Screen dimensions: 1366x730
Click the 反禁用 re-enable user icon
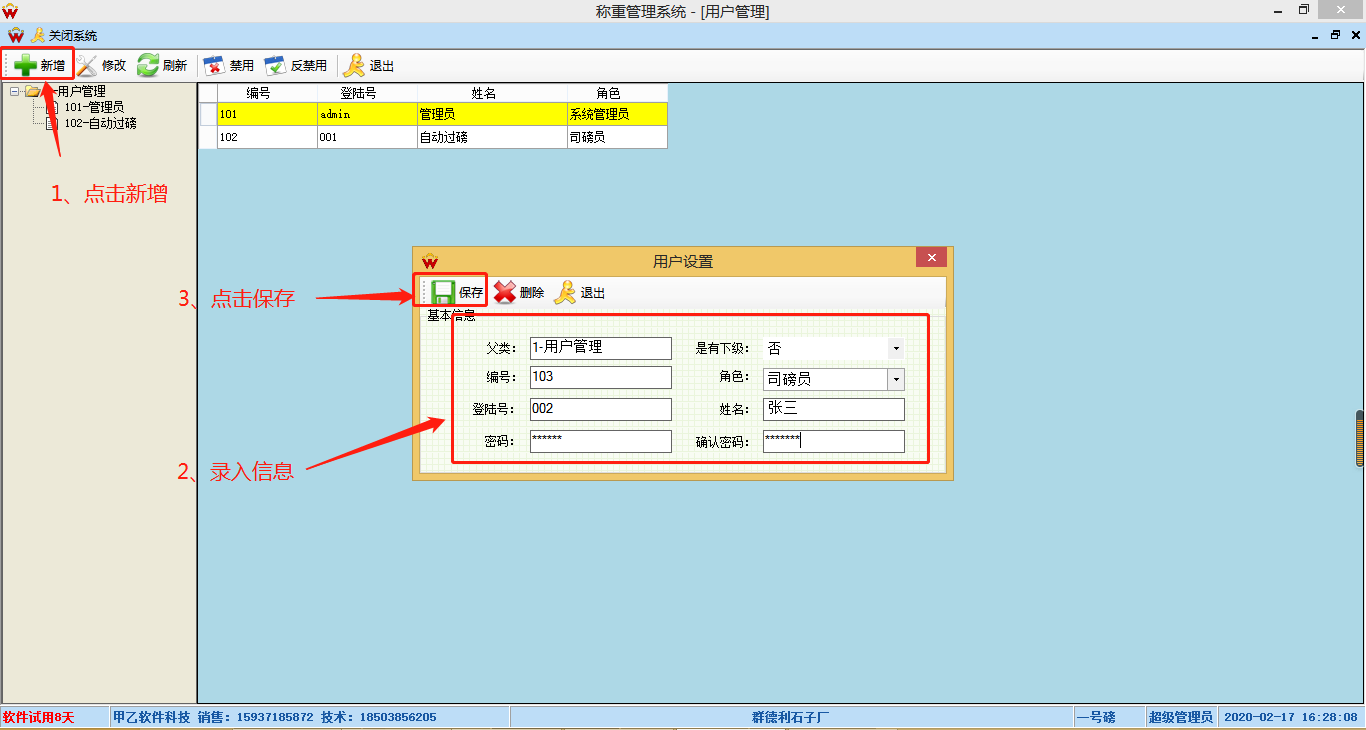coord(276,66)
